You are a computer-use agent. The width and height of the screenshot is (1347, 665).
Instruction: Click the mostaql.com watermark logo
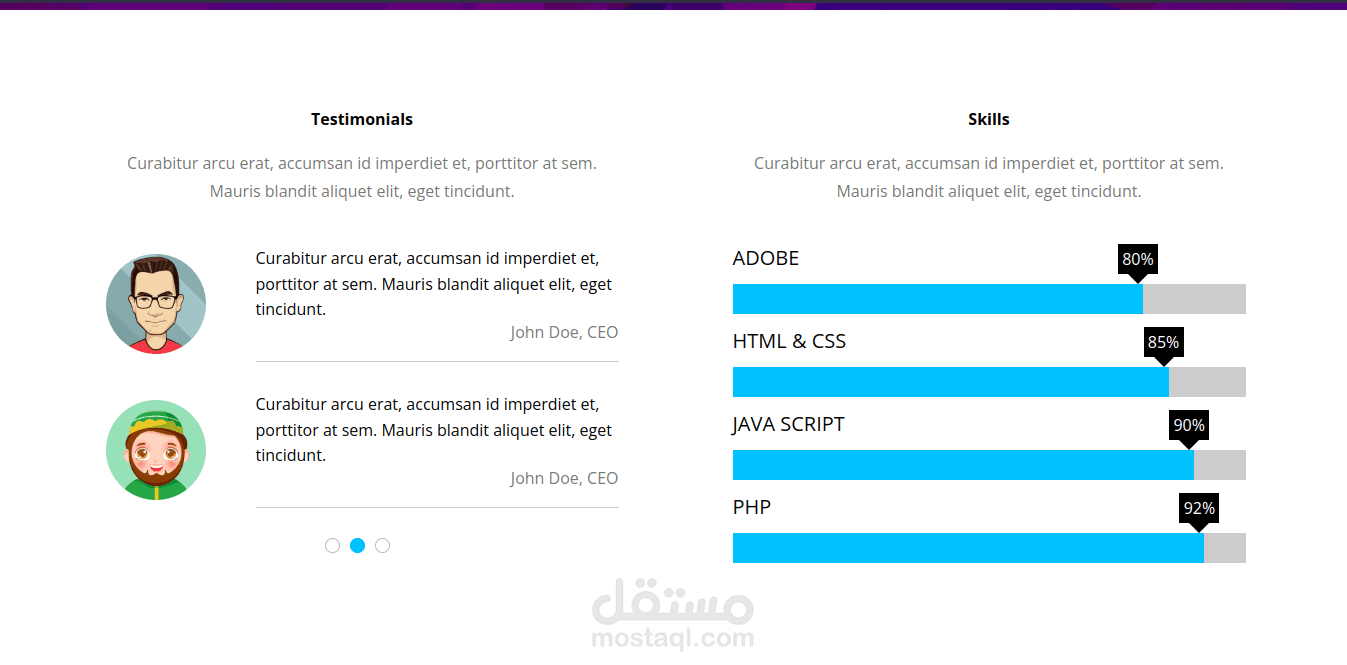click(672, 614)
